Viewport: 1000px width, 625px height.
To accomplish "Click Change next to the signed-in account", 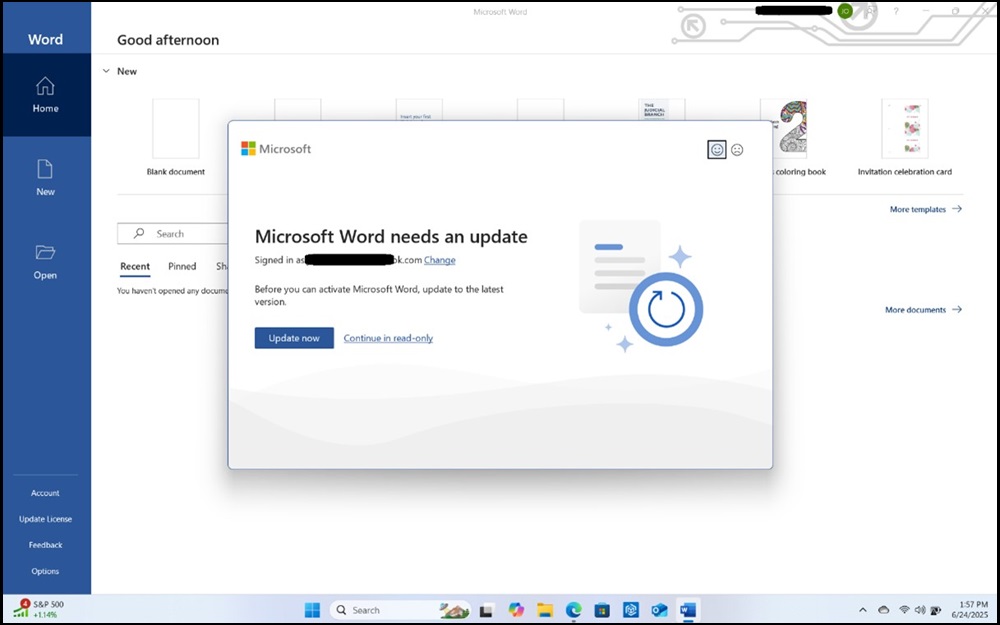I will click(440, 260).
